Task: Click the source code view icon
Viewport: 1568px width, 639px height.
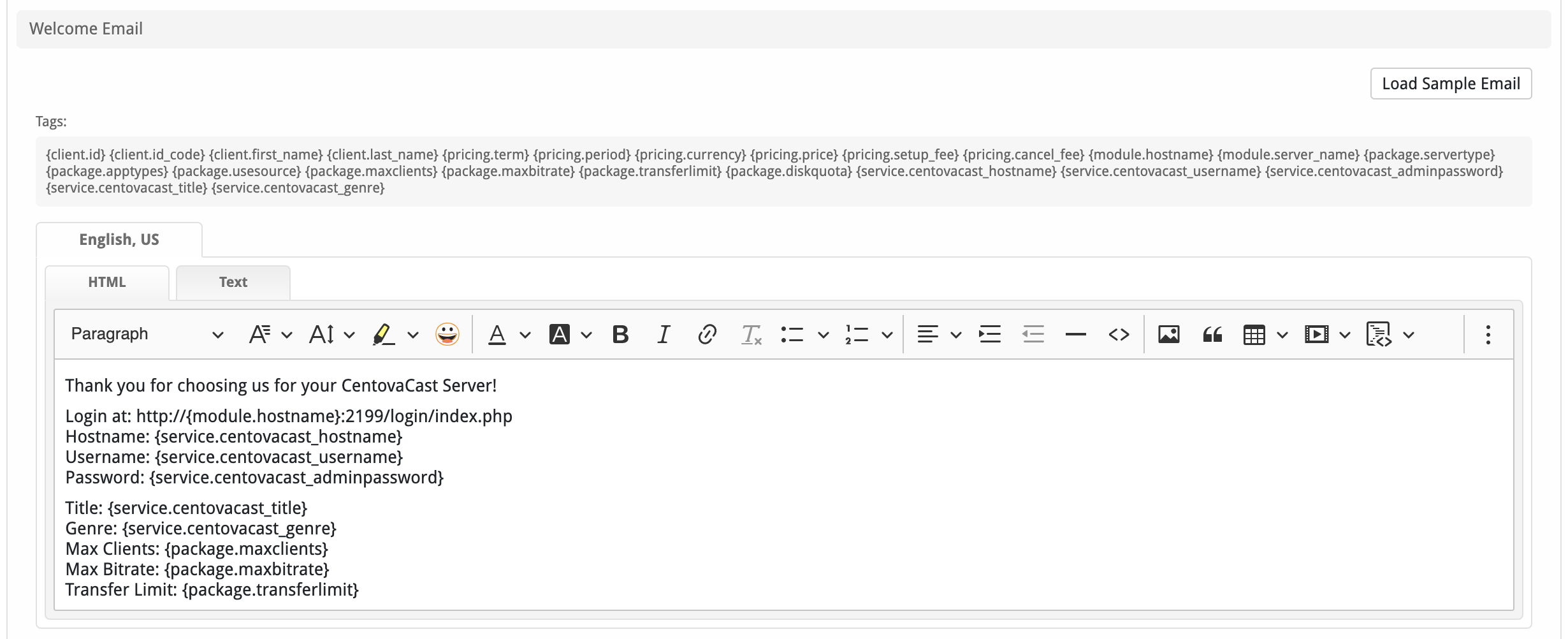Action: pyautogui.click(x=1119, y=334)
